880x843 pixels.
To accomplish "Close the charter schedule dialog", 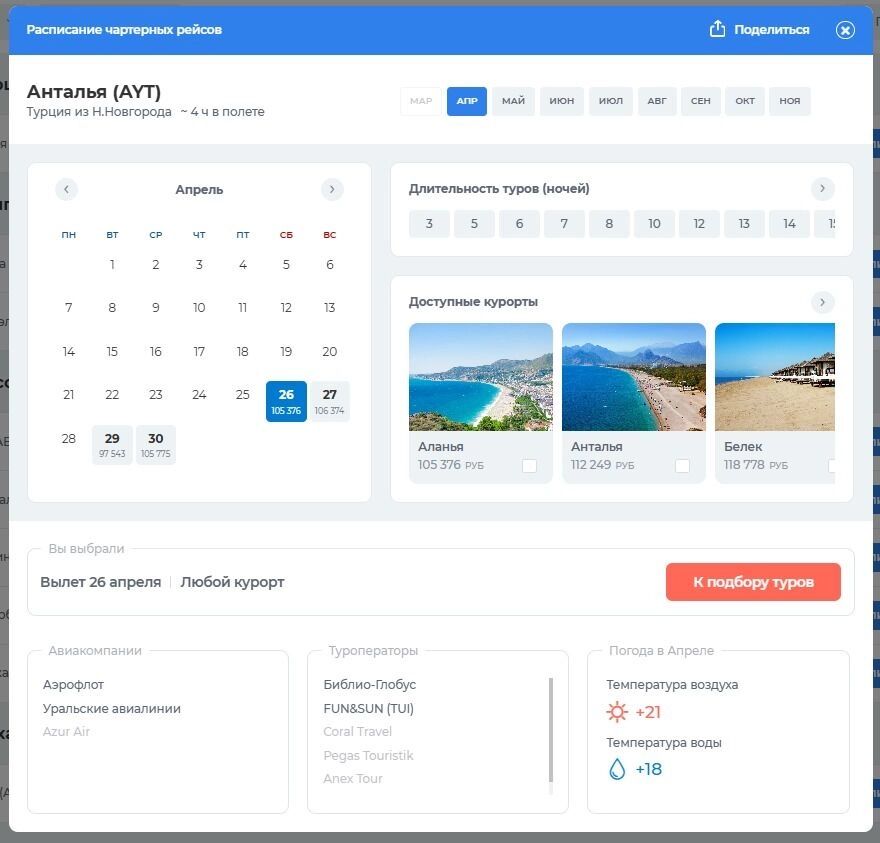I will tap(845, 30).
